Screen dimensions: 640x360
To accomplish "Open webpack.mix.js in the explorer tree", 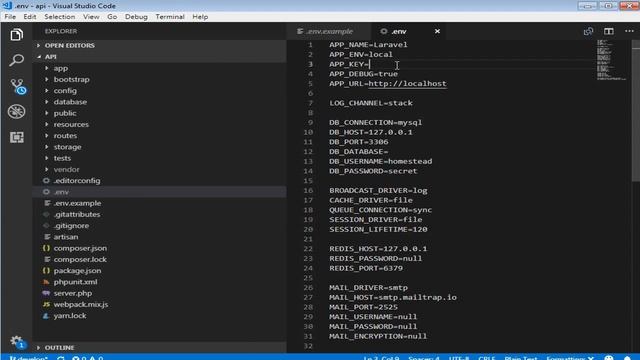I will pos(159,304).
